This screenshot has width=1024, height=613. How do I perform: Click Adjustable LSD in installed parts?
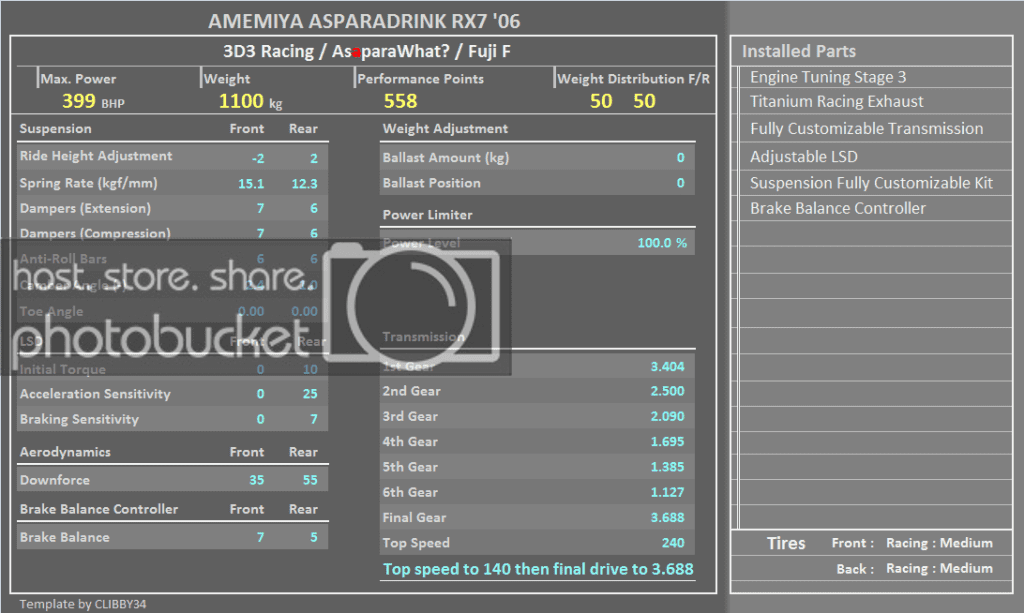[x=804, y=157]
